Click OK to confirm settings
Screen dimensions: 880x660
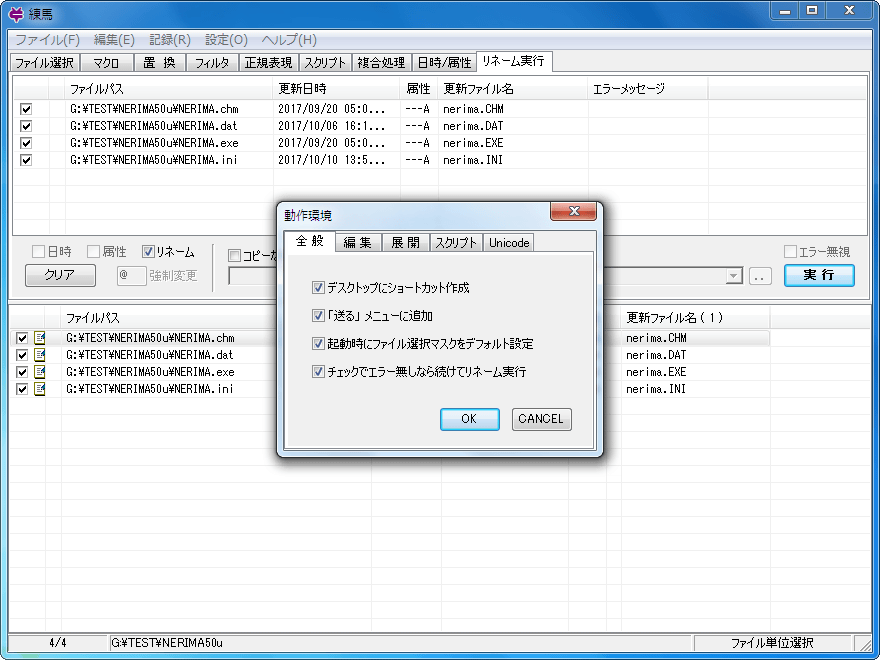[469, 419]
